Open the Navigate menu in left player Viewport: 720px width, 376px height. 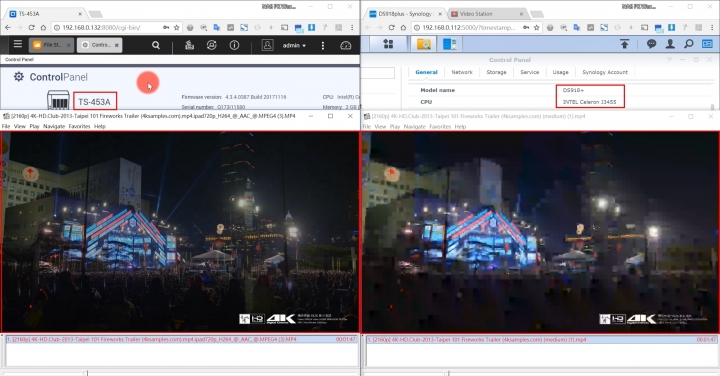pyautogui.click(x=54, y=126)
